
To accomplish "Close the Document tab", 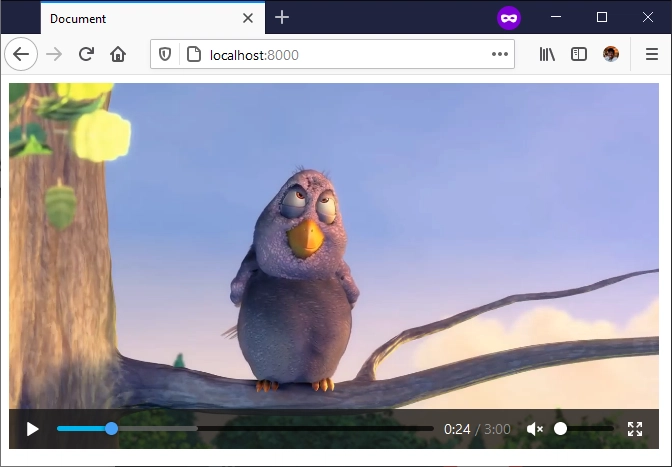I will click(248, 18).
